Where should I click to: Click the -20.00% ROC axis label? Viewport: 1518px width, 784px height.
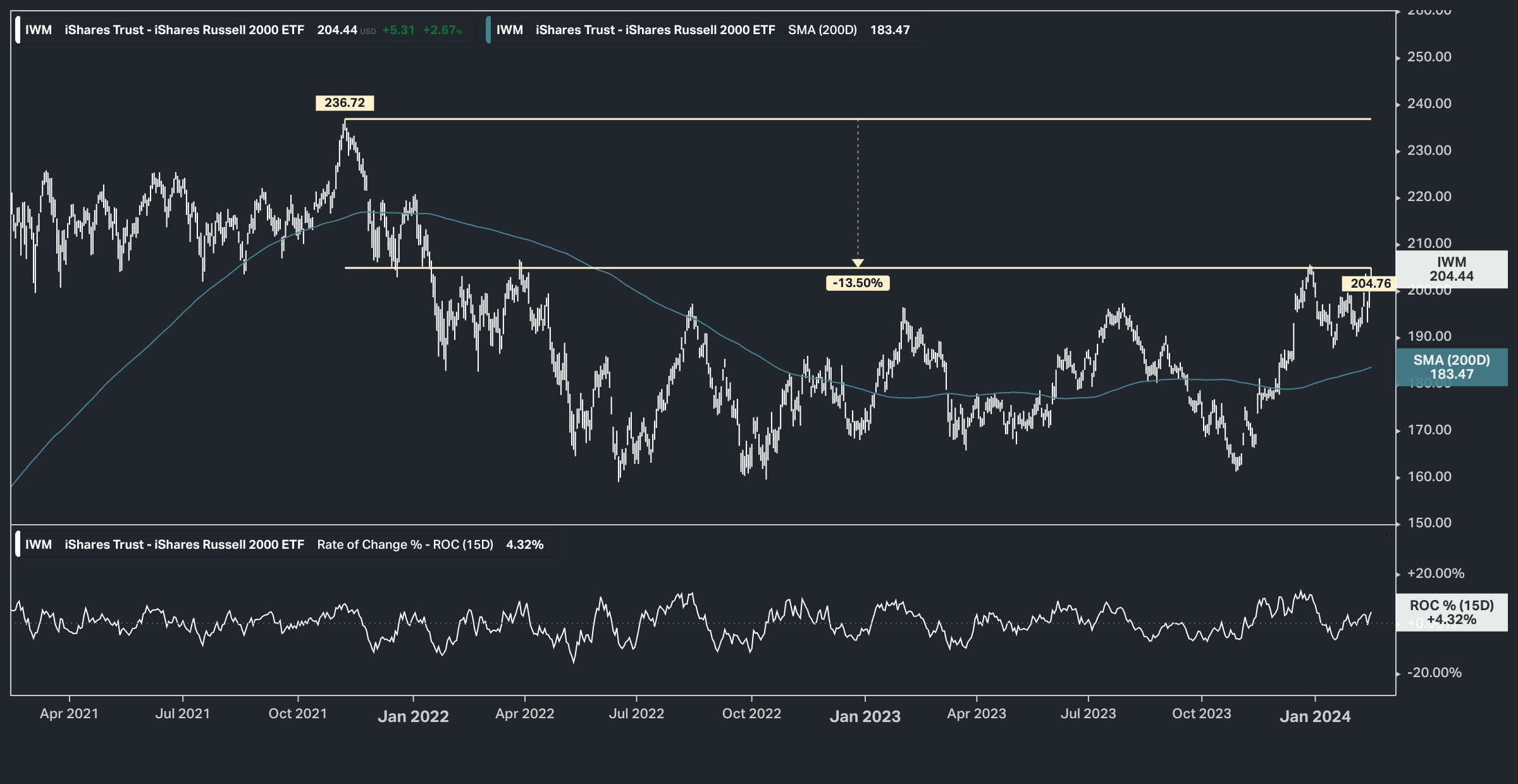(1434, 673)
